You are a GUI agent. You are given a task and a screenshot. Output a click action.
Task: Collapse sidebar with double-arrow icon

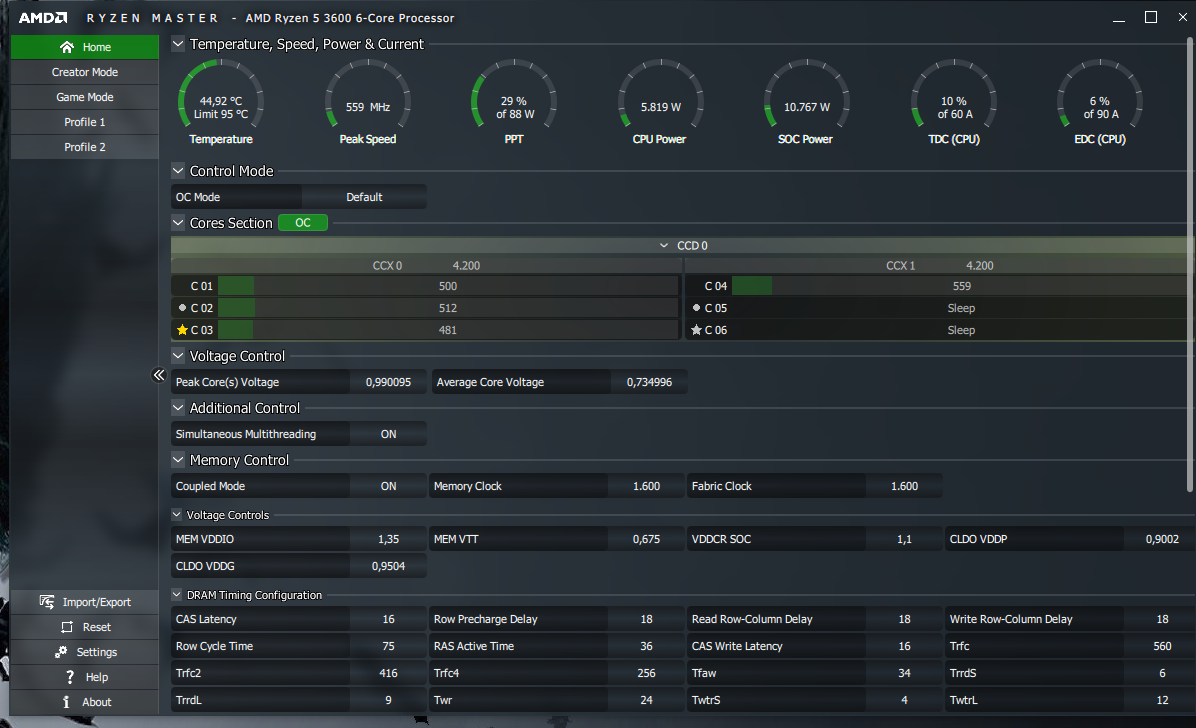[158, 375]
